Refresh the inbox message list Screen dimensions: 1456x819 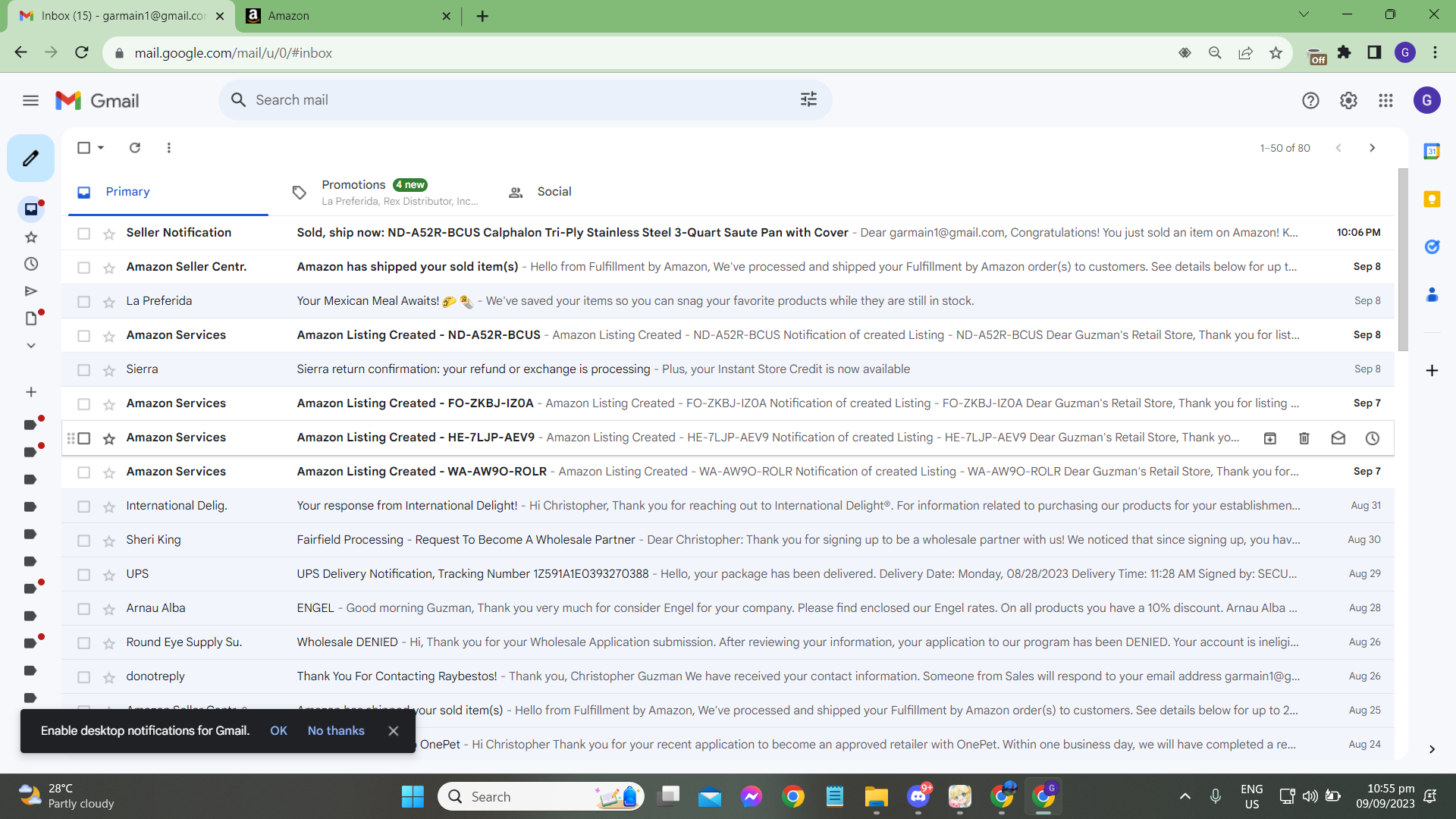pos(135,148)
